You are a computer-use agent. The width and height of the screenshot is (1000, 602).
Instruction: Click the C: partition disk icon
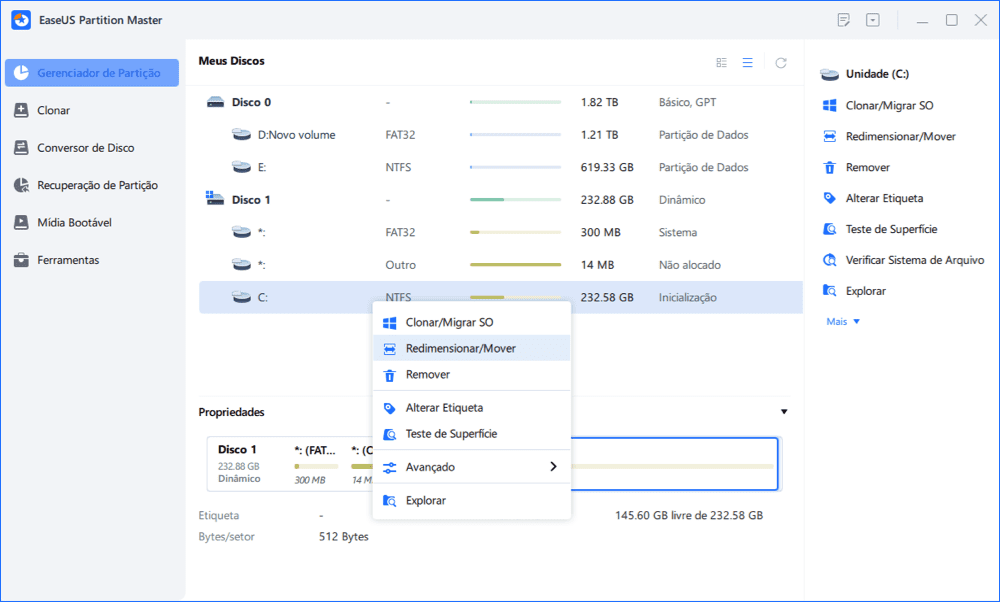tap(241, 297)
